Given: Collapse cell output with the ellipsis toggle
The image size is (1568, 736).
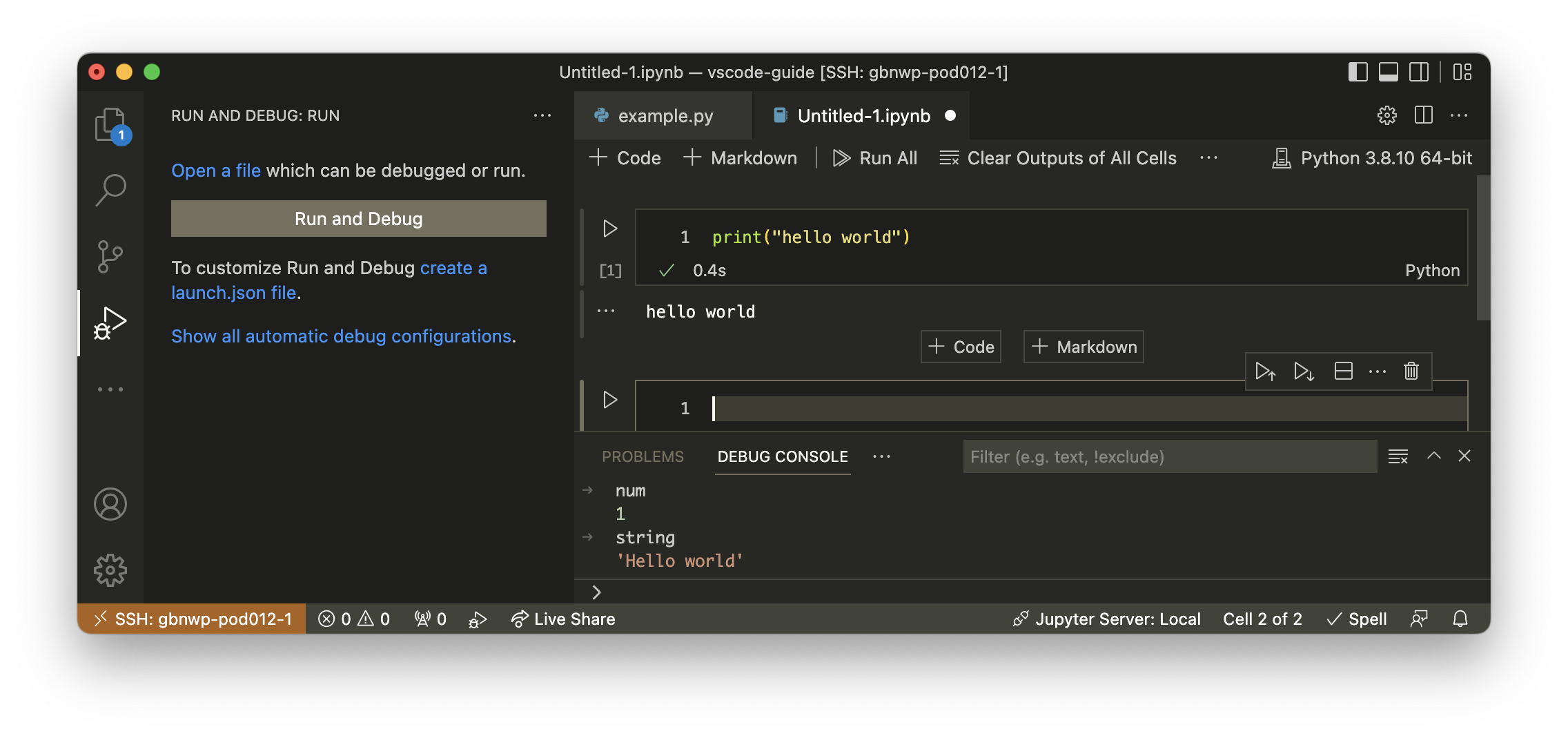Looking at the screenshot, I should (605, 311).
